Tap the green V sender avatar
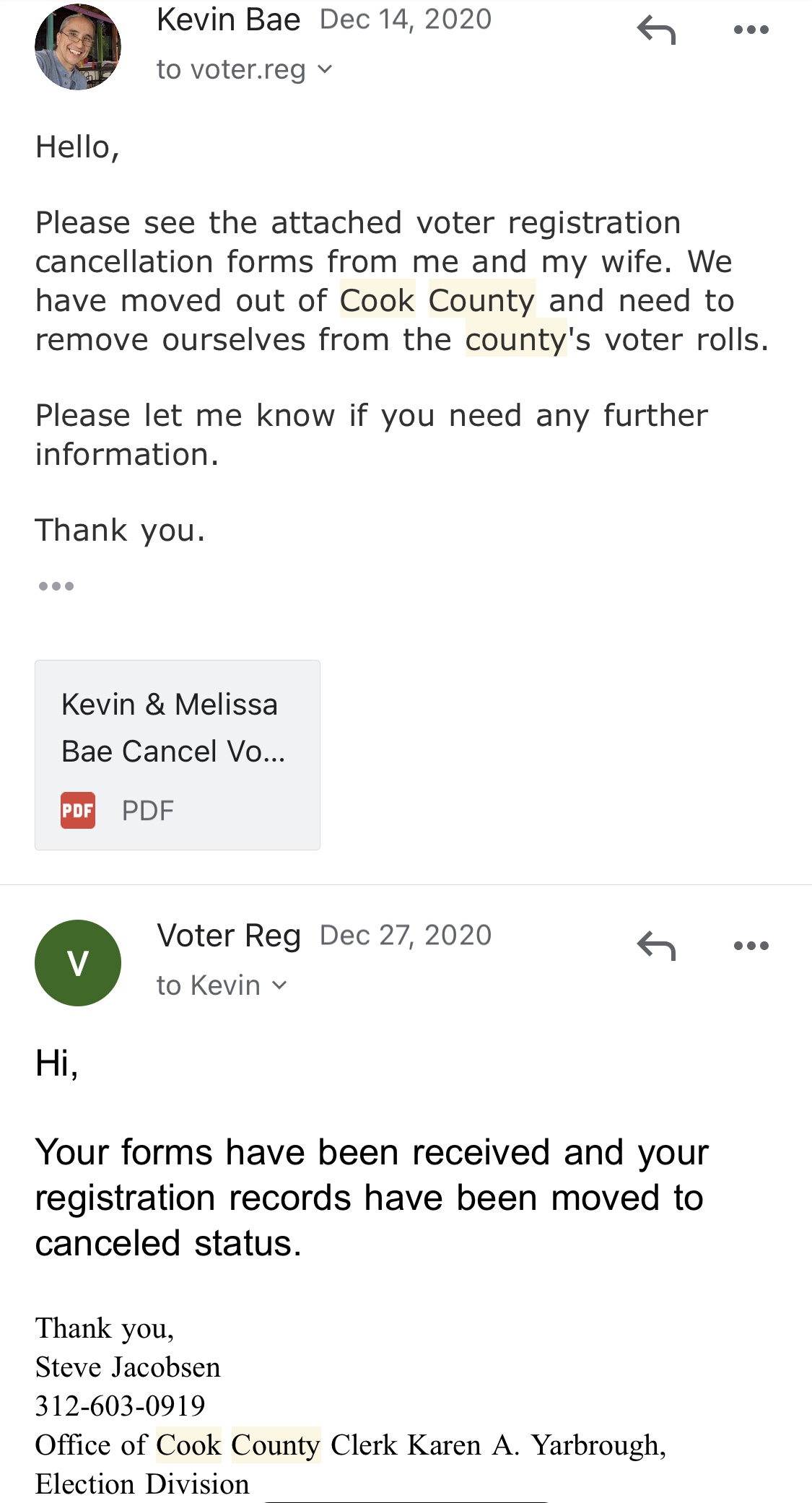Image resolution: width=812 pixels, height=1503 pixels. point(78,963)
